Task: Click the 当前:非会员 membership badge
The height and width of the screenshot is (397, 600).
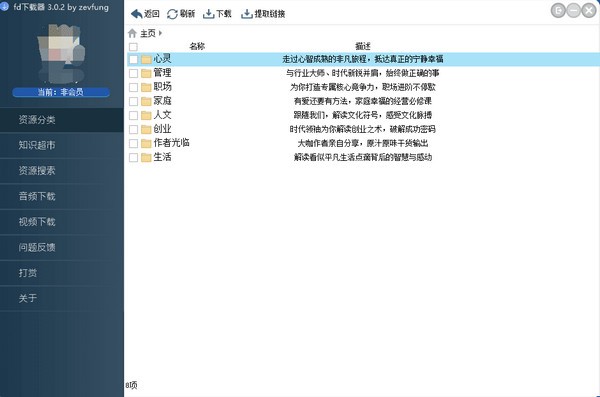Action: [x=61, y=92]
